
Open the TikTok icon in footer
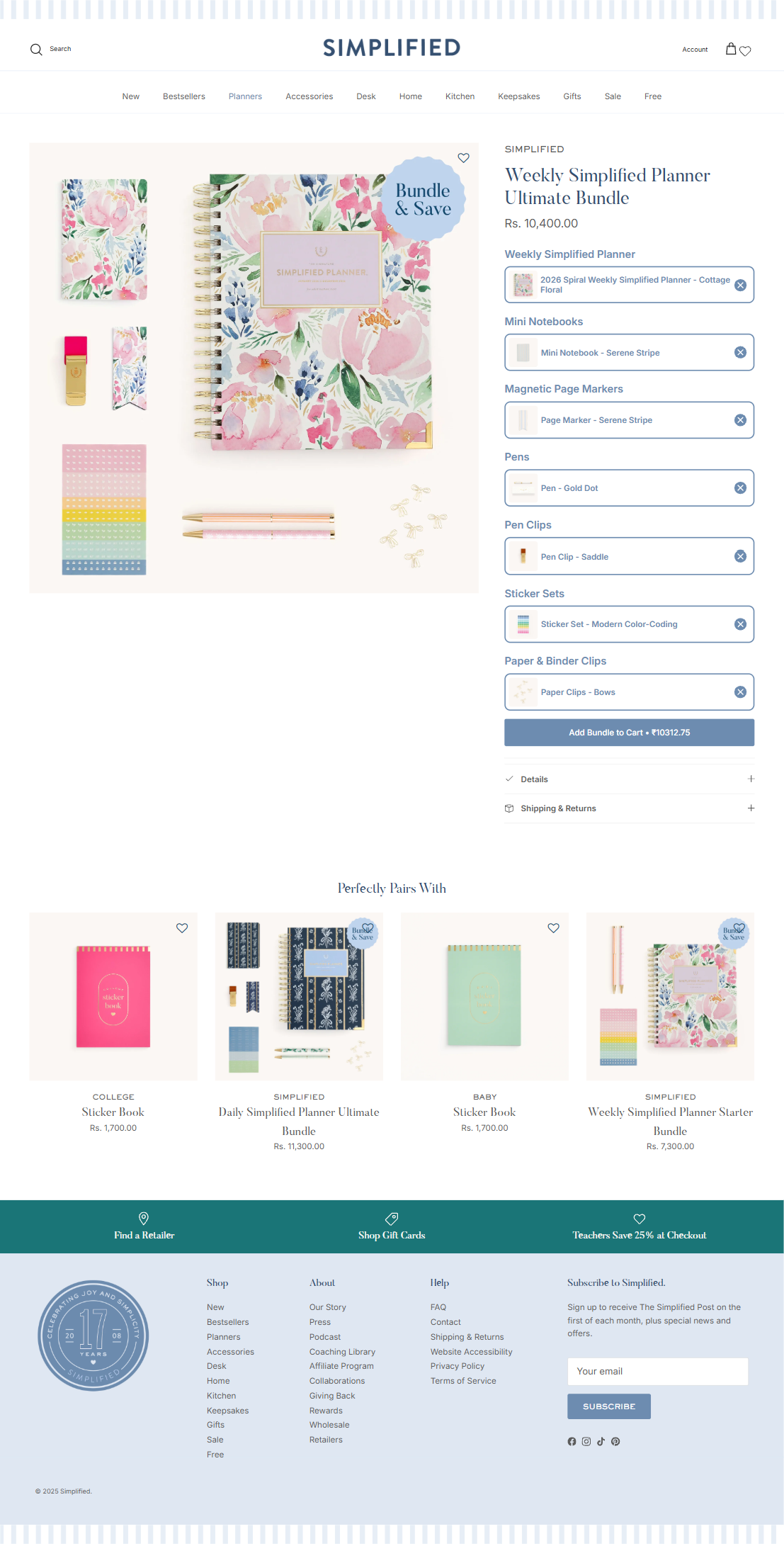(601, 1441)
